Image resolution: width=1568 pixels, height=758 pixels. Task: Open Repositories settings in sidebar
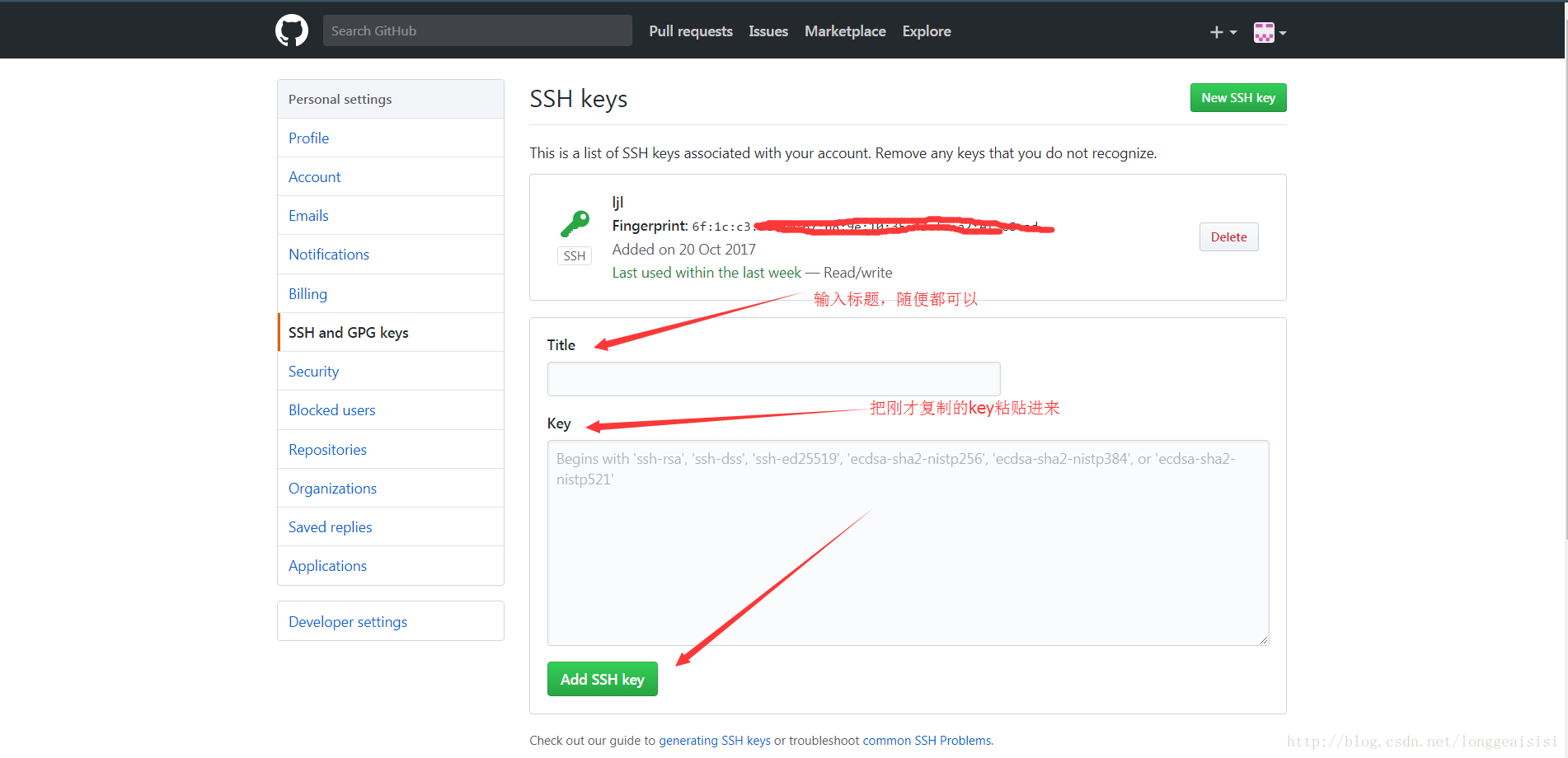click(x=391, y=450)
